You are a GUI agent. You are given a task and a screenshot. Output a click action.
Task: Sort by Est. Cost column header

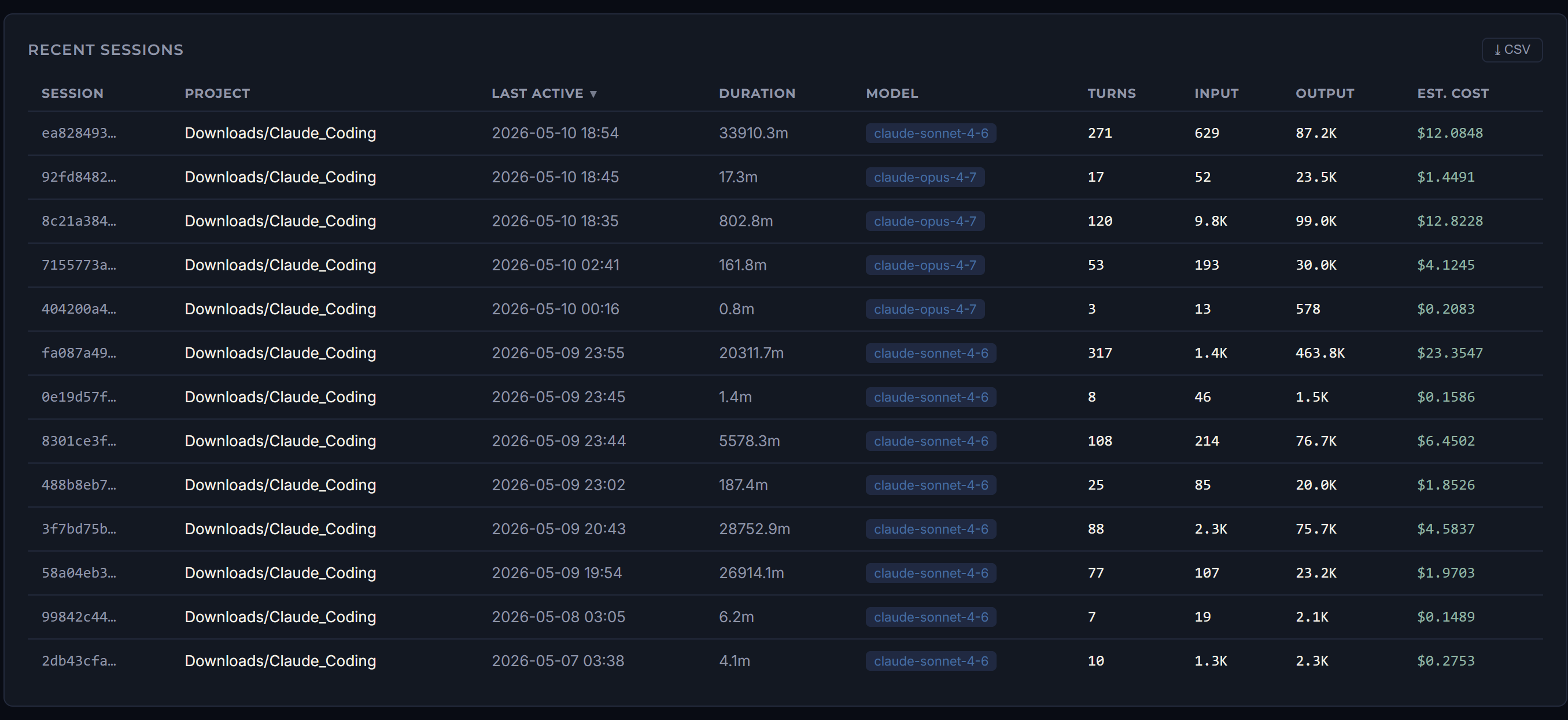tap(1452, 93)
